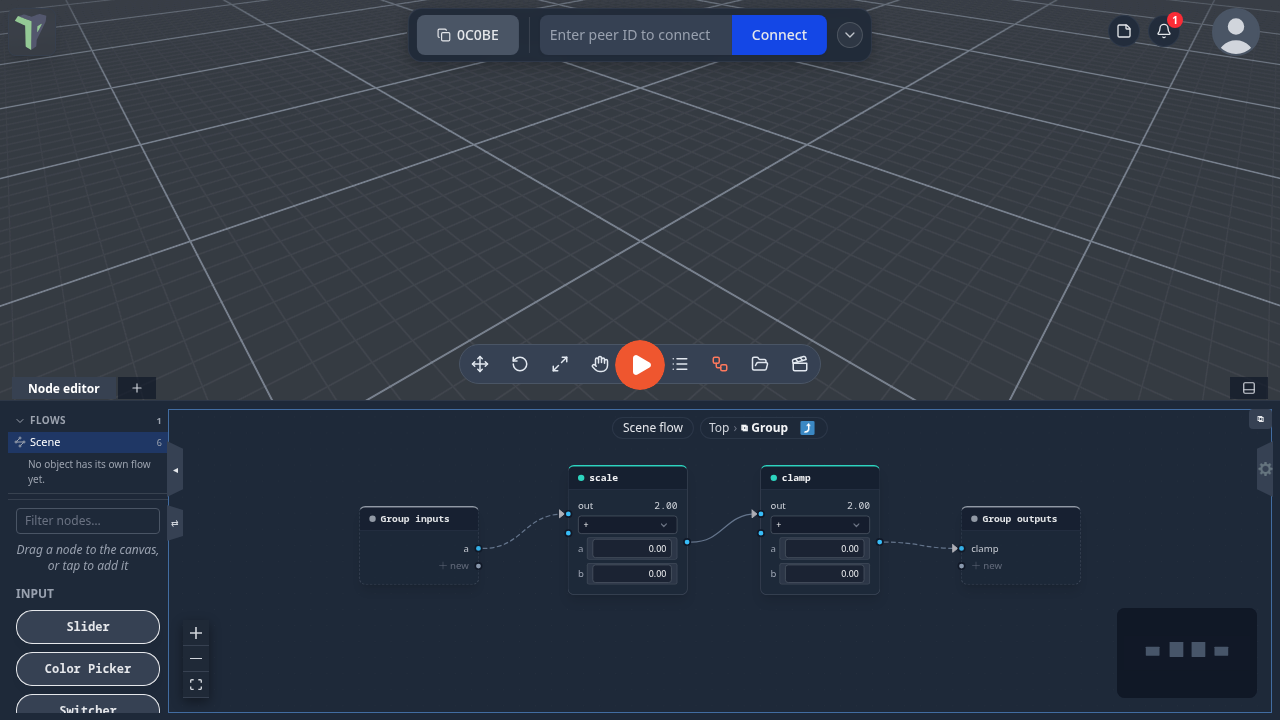This screenshot has height=720, width=1280.
Task: Add new port in Group outputs node
Action: pyautogui.click(x=987, y=566)
